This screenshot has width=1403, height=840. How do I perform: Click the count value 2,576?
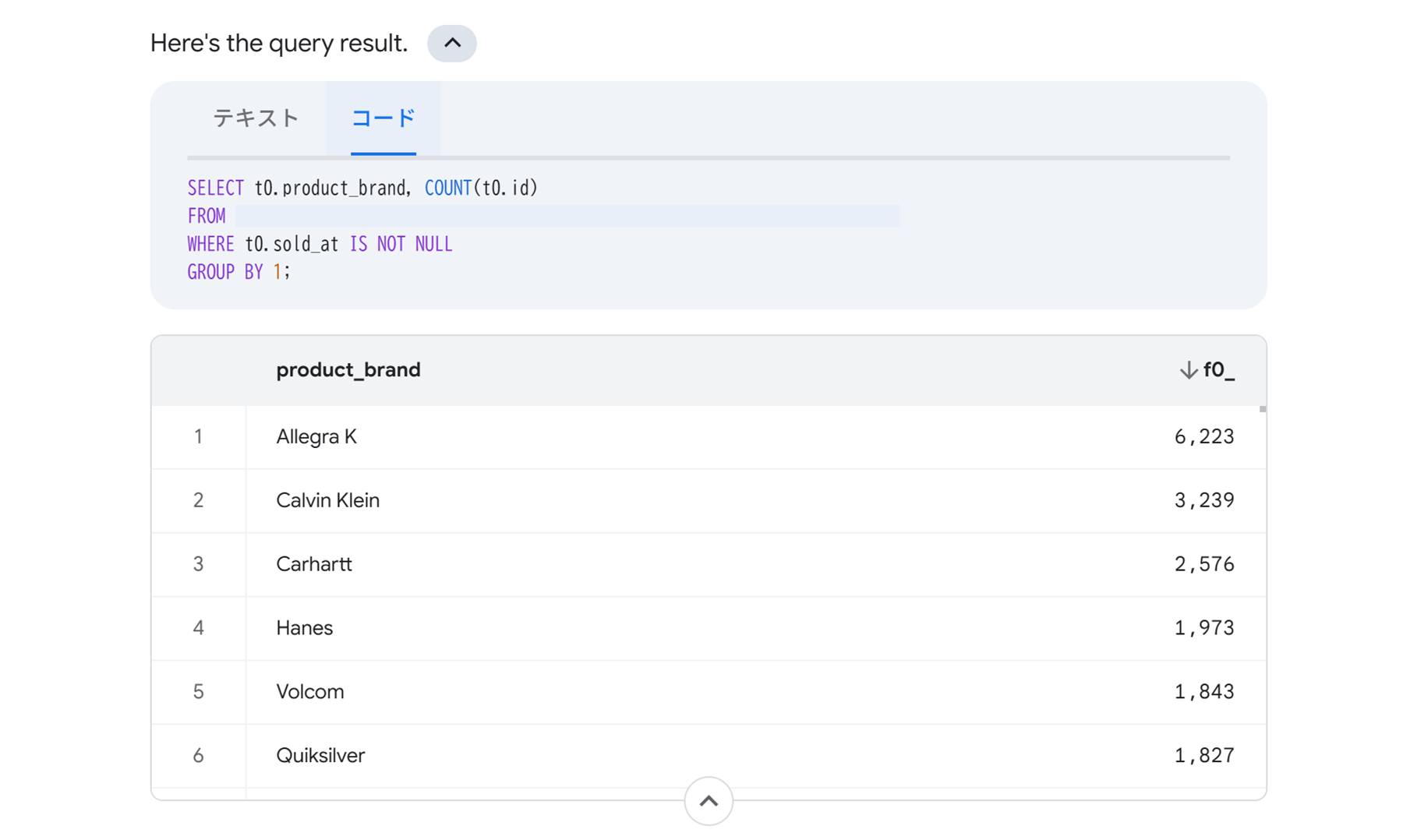pos(1204,564)
